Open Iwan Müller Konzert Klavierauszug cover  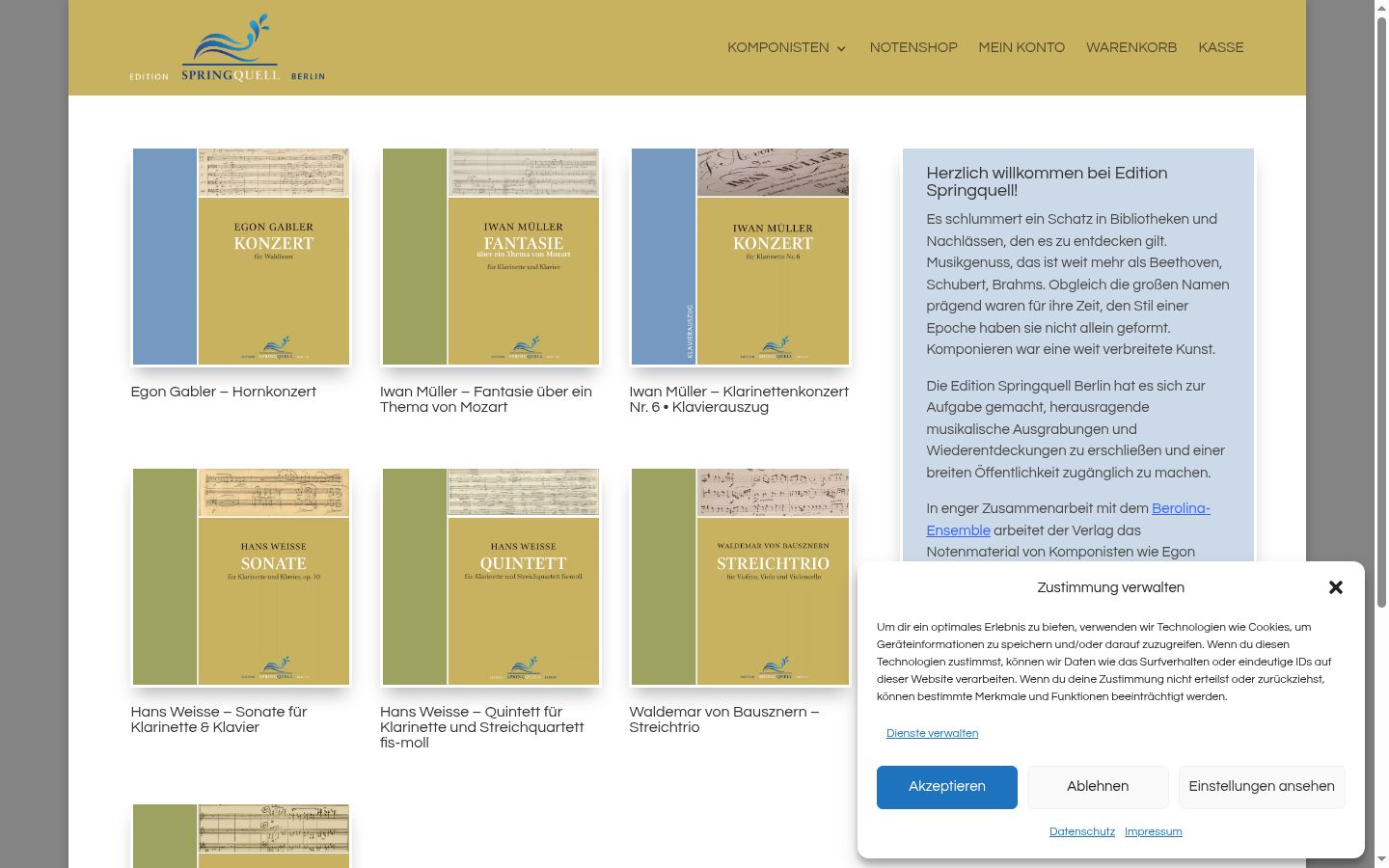[740, 257]
